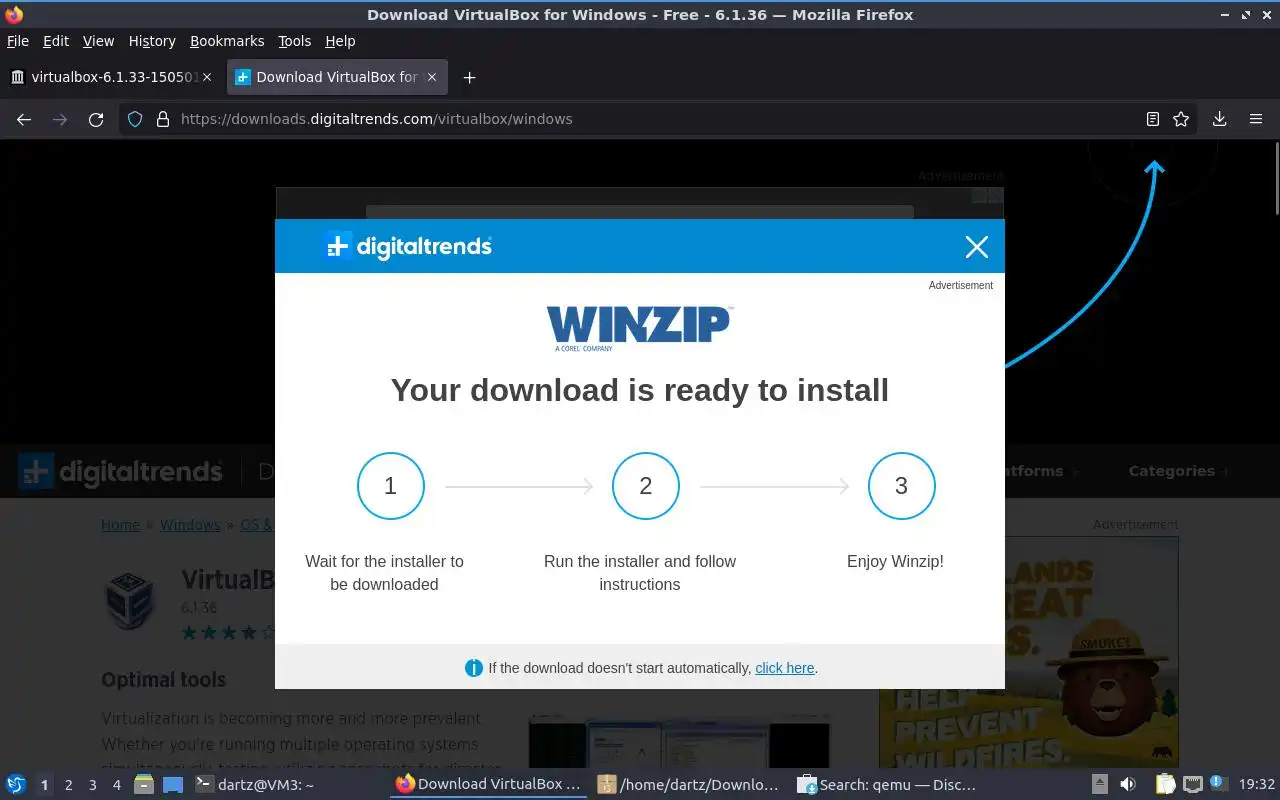Click the Home breadcrumb link
Screen dimensions: 1280x800
coord(120,525)
